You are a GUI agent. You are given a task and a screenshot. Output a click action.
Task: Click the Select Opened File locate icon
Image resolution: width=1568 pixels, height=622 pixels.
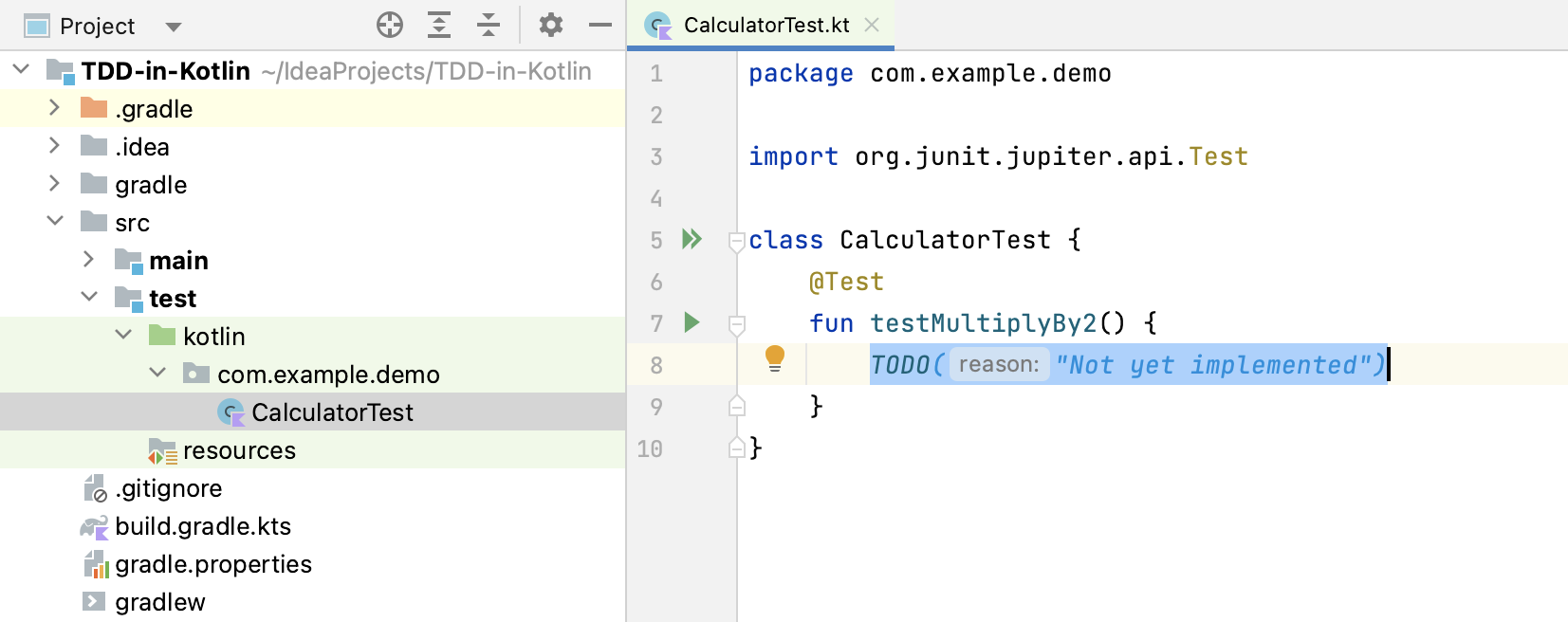pos(390,25)
